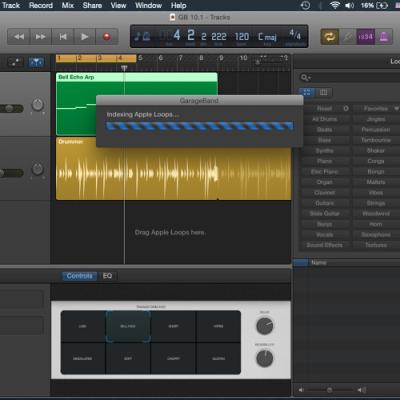The image size is (400, 400).
Task: Open the 4/4 time signature menu
Action: coord(295,34)
